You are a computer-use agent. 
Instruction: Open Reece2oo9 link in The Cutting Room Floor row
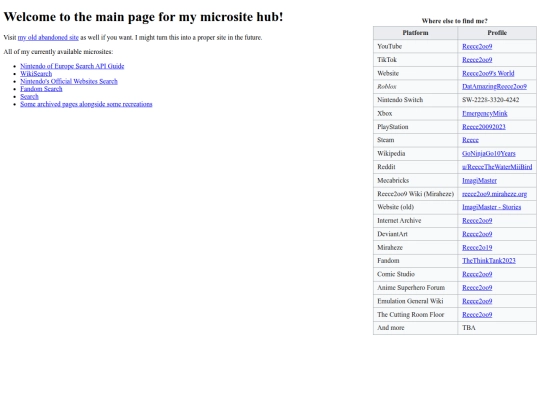(x=477, y=314)
